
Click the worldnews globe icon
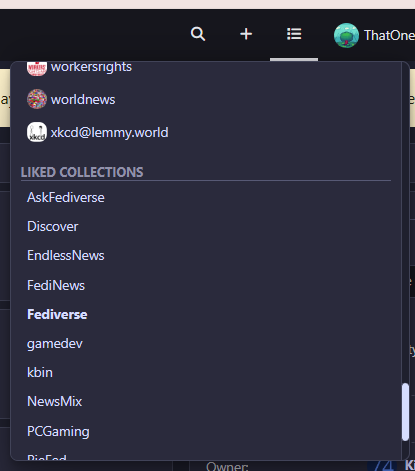[x=37, y=99]
